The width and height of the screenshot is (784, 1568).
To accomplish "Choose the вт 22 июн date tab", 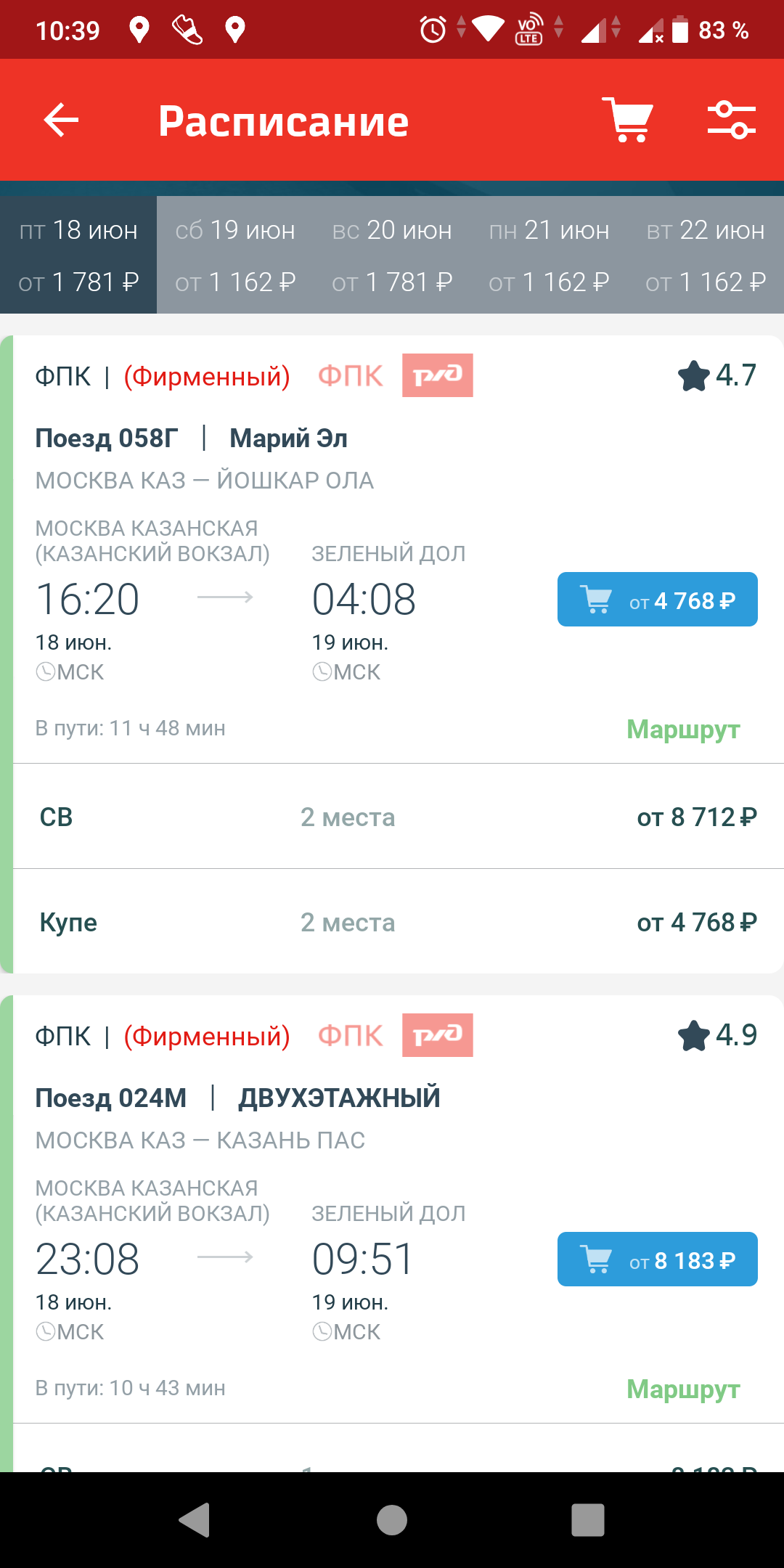I will [x=706, y=255].
